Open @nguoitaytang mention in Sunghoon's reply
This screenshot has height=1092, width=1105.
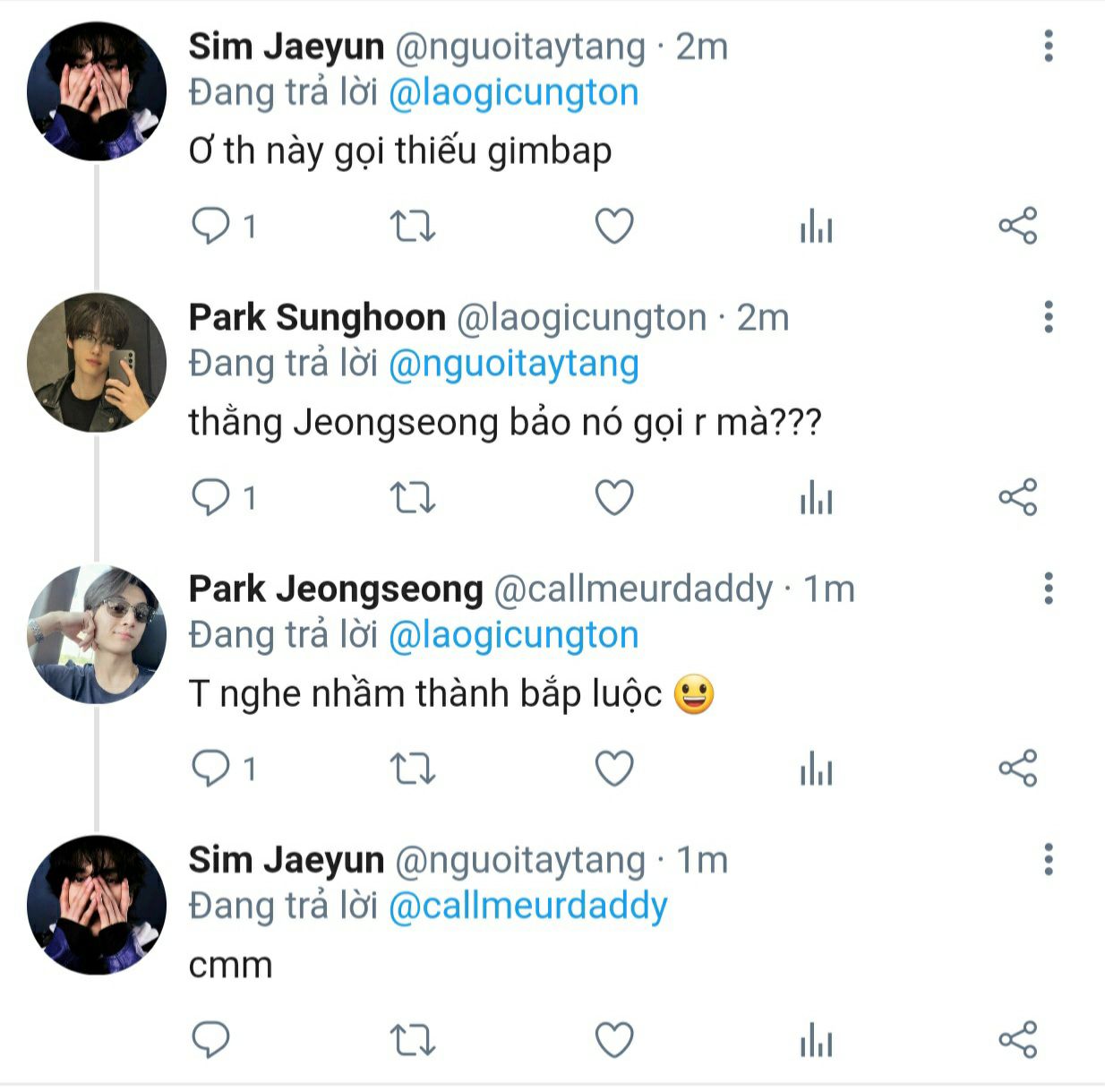[x=513, y=364]
